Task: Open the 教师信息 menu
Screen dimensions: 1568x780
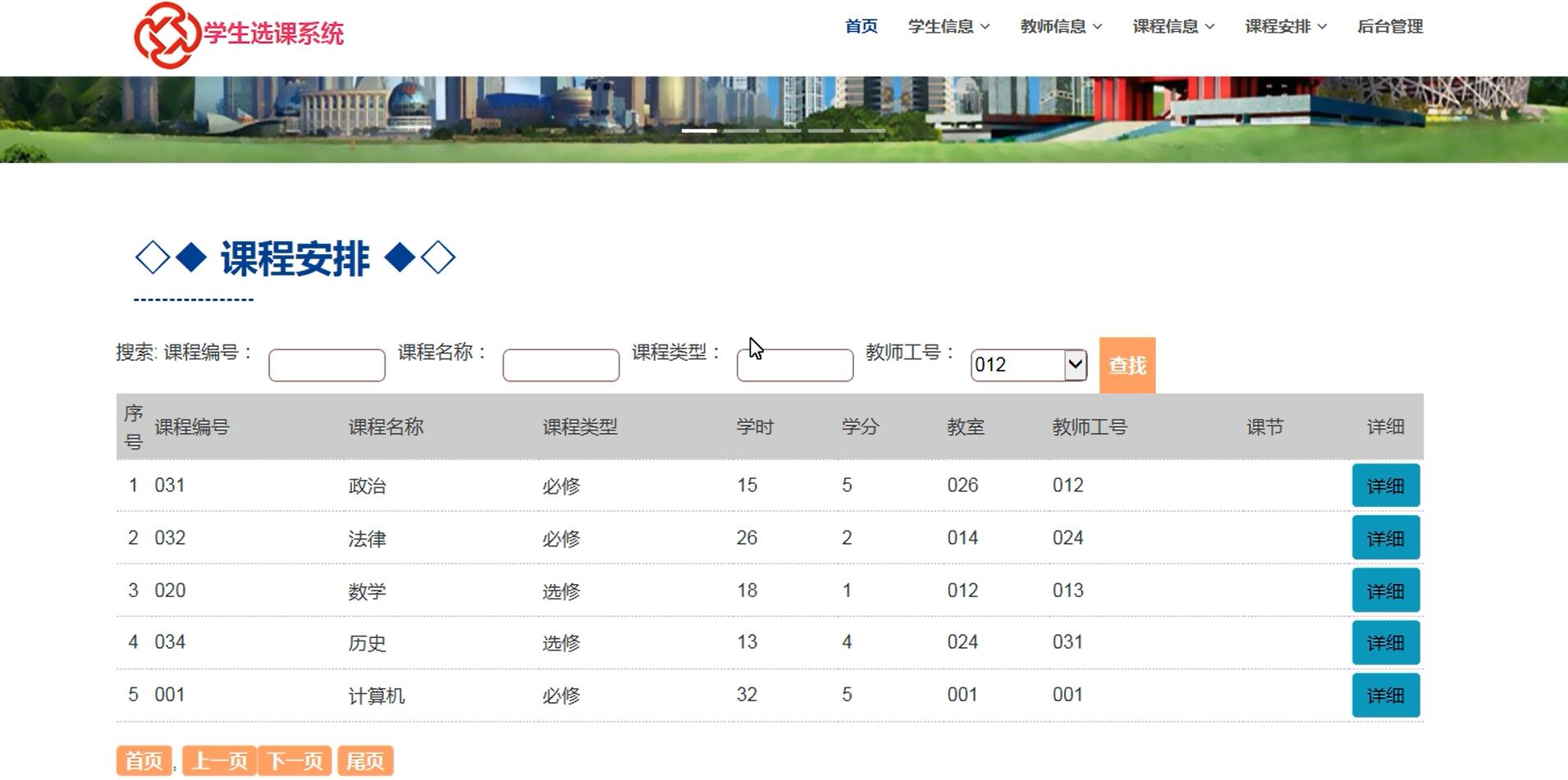Action: pyautogui.click(x=1061, y=26)
